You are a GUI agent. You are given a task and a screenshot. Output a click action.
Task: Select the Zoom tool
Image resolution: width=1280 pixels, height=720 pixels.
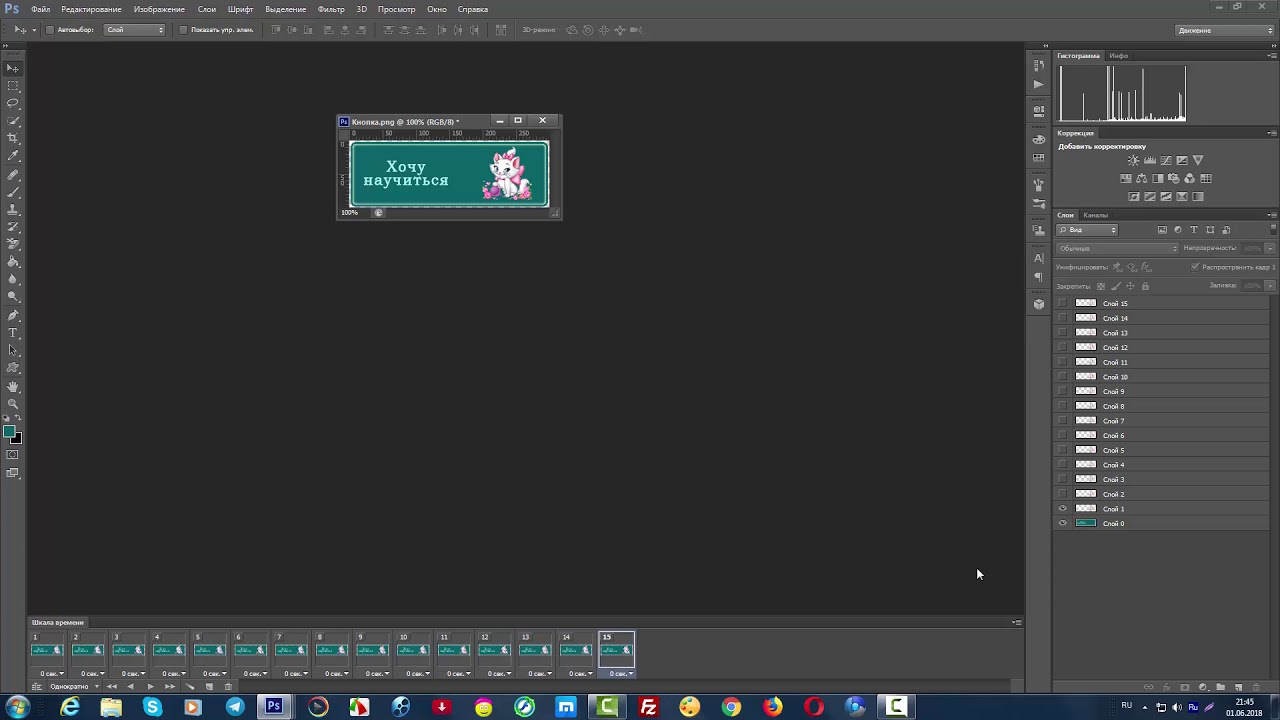point(13,404)
